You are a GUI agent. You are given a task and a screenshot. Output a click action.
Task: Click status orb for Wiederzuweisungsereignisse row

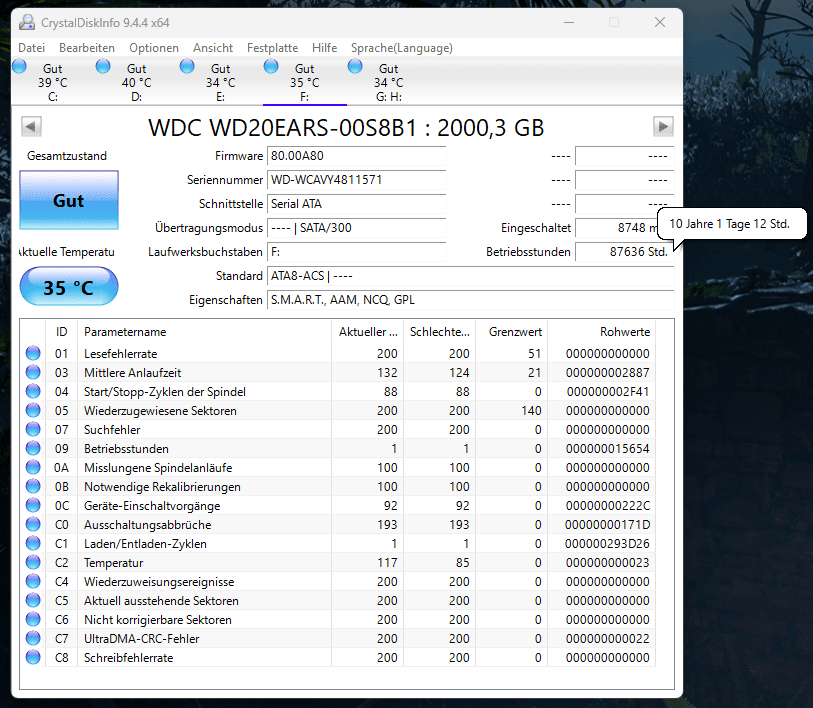coord(33,581)
